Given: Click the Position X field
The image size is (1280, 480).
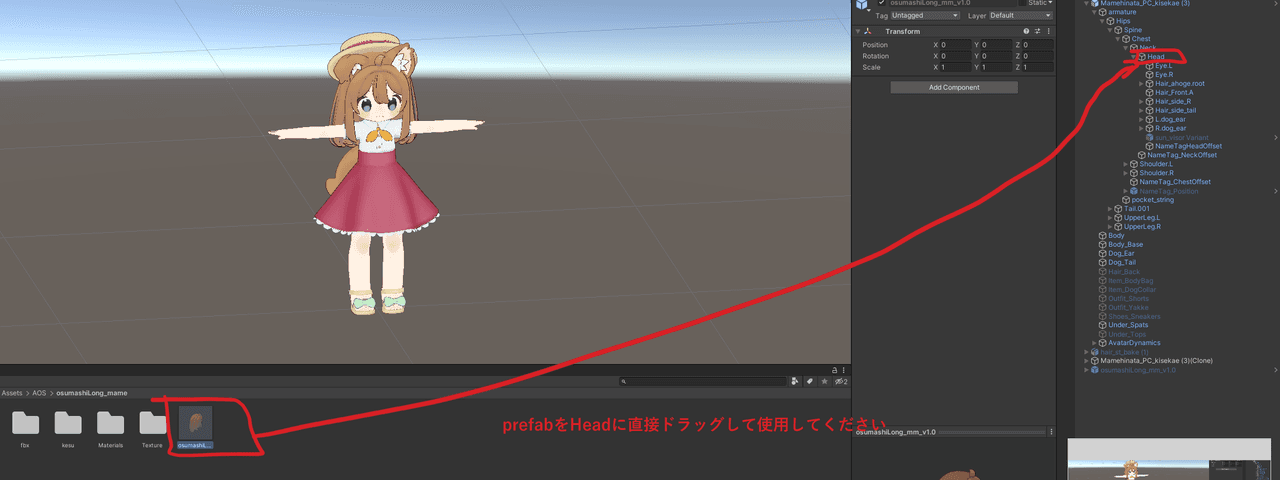Looking at the screenshot, I should pyautogui.click(x=955, y=45).
